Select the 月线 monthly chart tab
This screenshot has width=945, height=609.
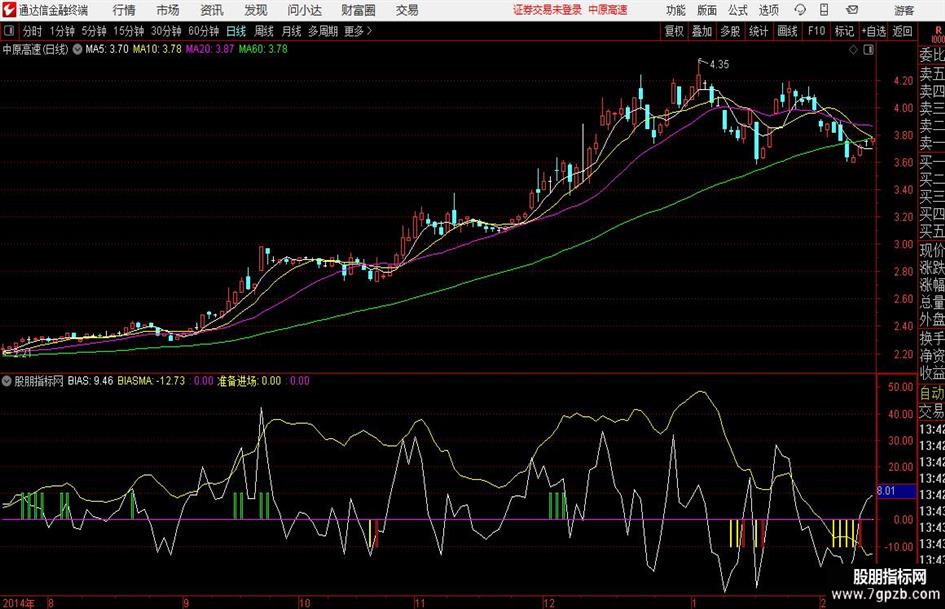(x=292, y=31)
